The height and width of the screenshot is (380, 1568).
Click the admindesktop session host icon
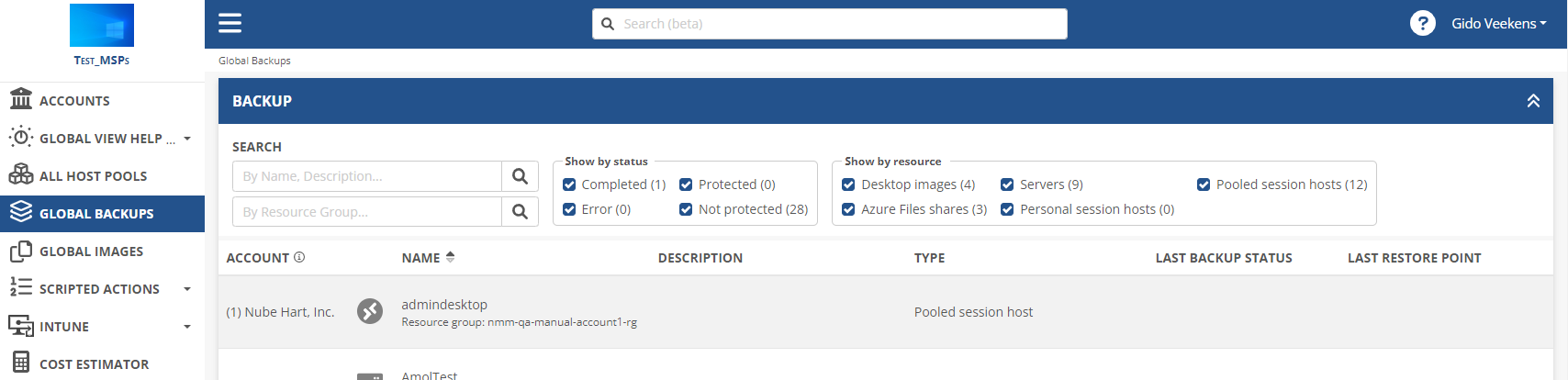point(370,312)
